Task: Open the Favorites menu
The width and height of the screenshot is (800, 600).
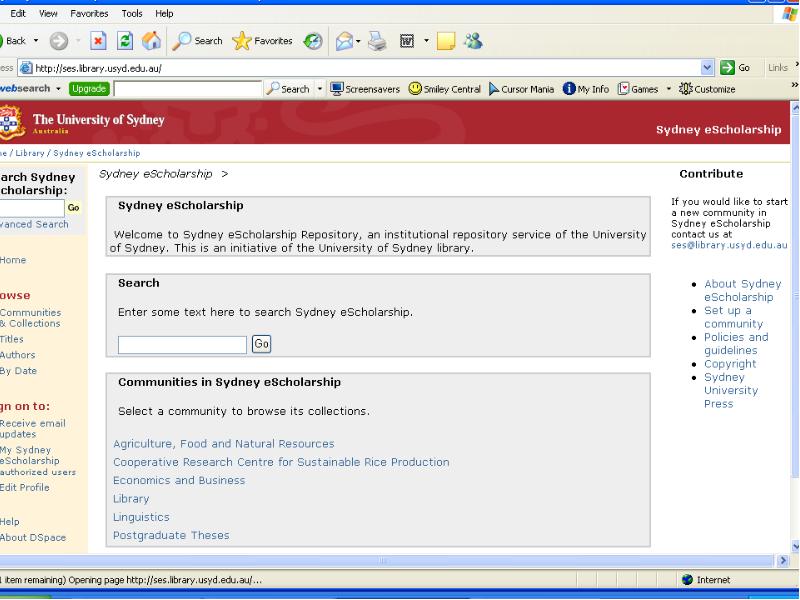Action: point(89,14)
